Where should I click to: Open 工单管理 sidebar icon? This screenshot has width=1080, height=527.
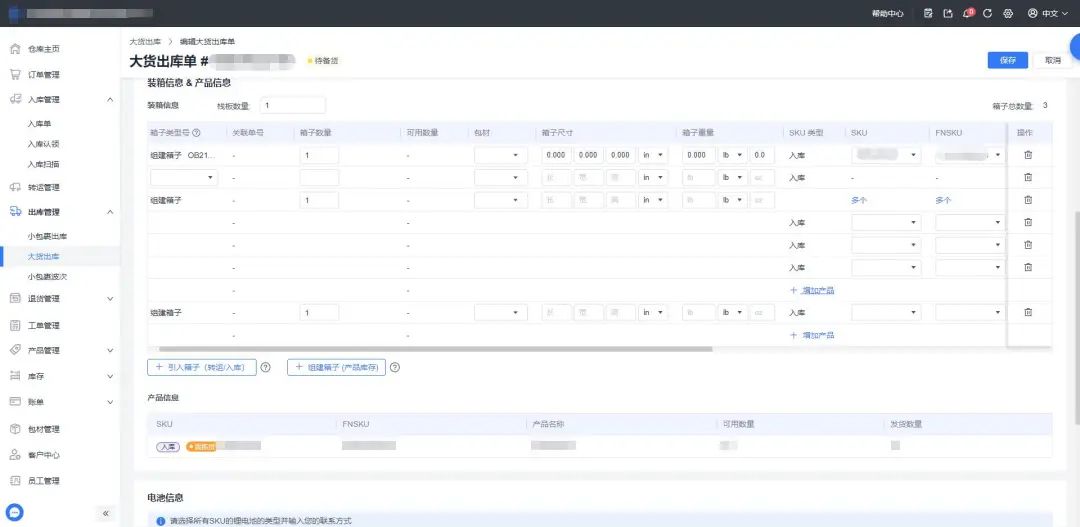(x=15, y=325)
